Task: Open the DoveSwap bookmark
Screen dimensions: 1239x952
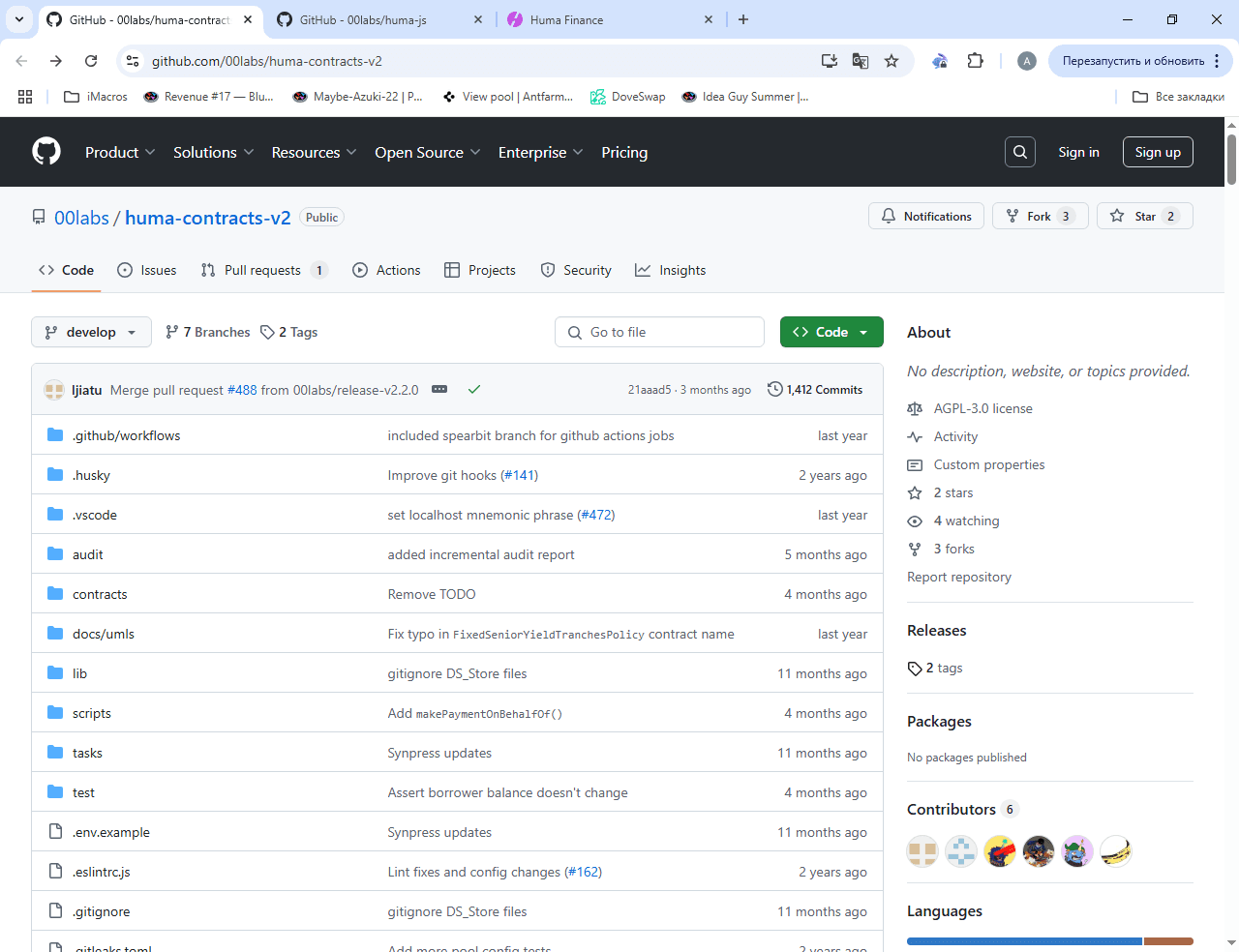Action: coord(627,97)
